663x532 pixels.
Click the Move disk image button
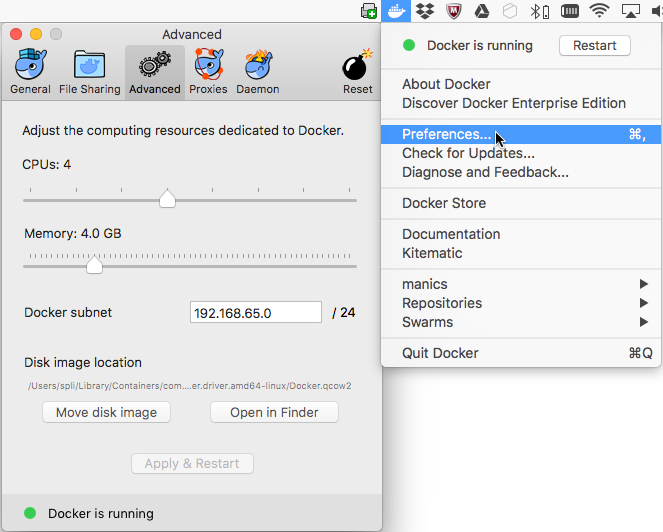107,412
